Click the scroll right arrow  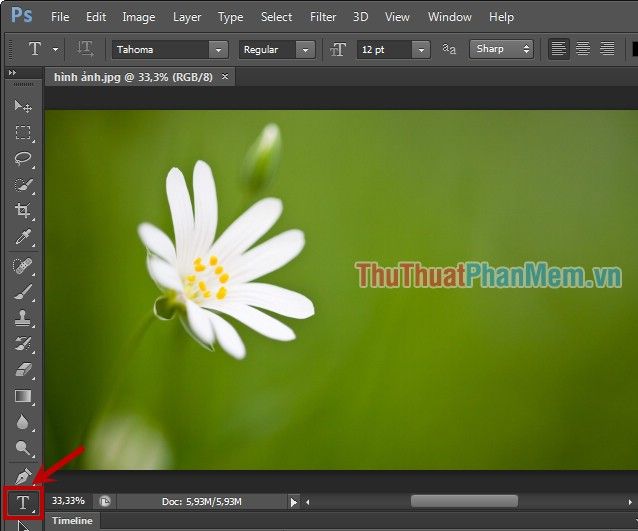click(x=630, y=502)
